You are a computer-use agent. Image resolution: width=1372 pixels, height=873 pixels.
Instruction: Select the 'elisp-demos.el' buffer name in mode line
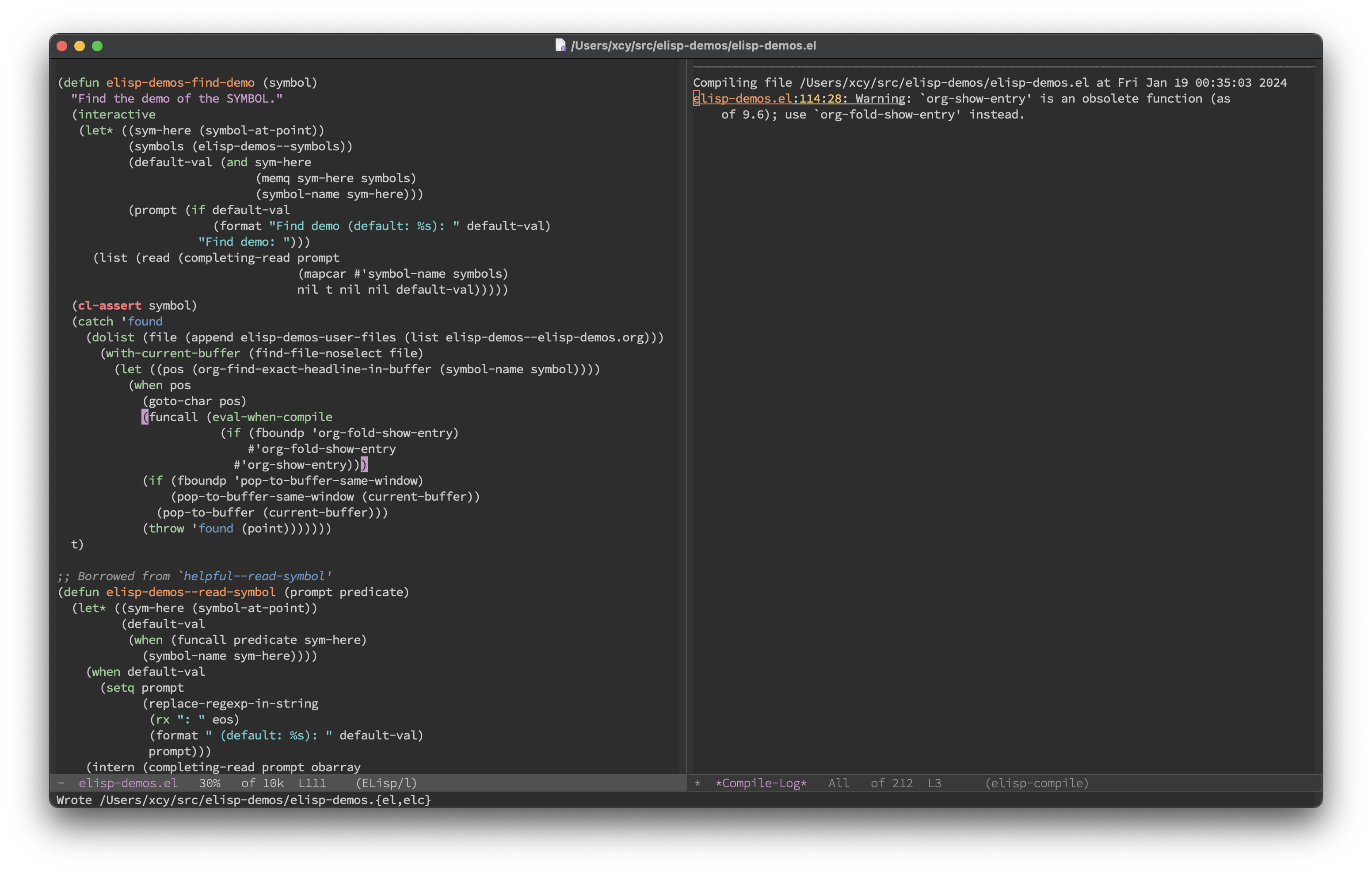128,783
